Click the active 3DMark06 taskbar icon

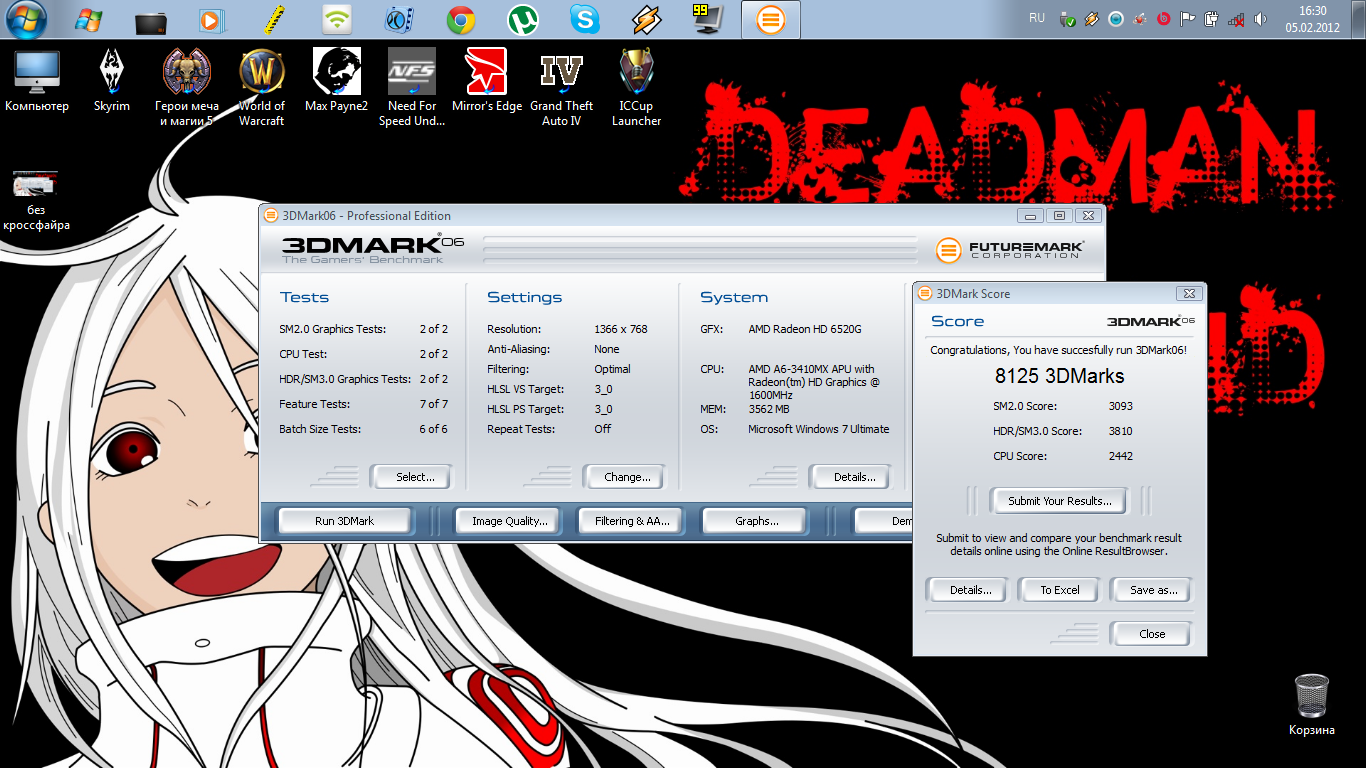click(x=770, y=19)
